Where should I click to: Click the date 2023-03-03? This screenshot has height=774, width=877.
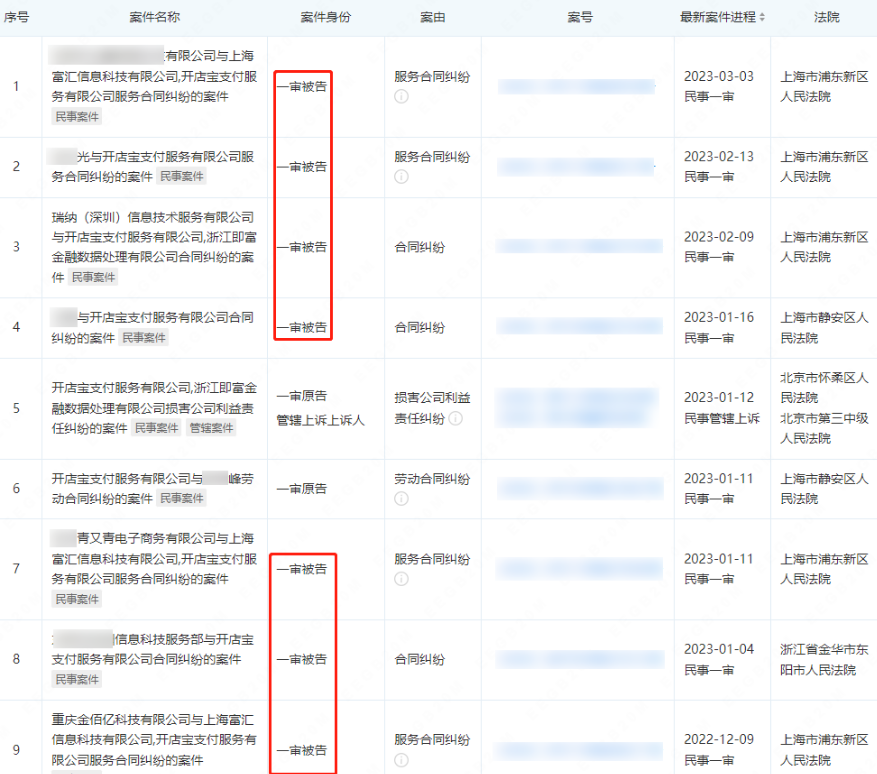[719, 76]
